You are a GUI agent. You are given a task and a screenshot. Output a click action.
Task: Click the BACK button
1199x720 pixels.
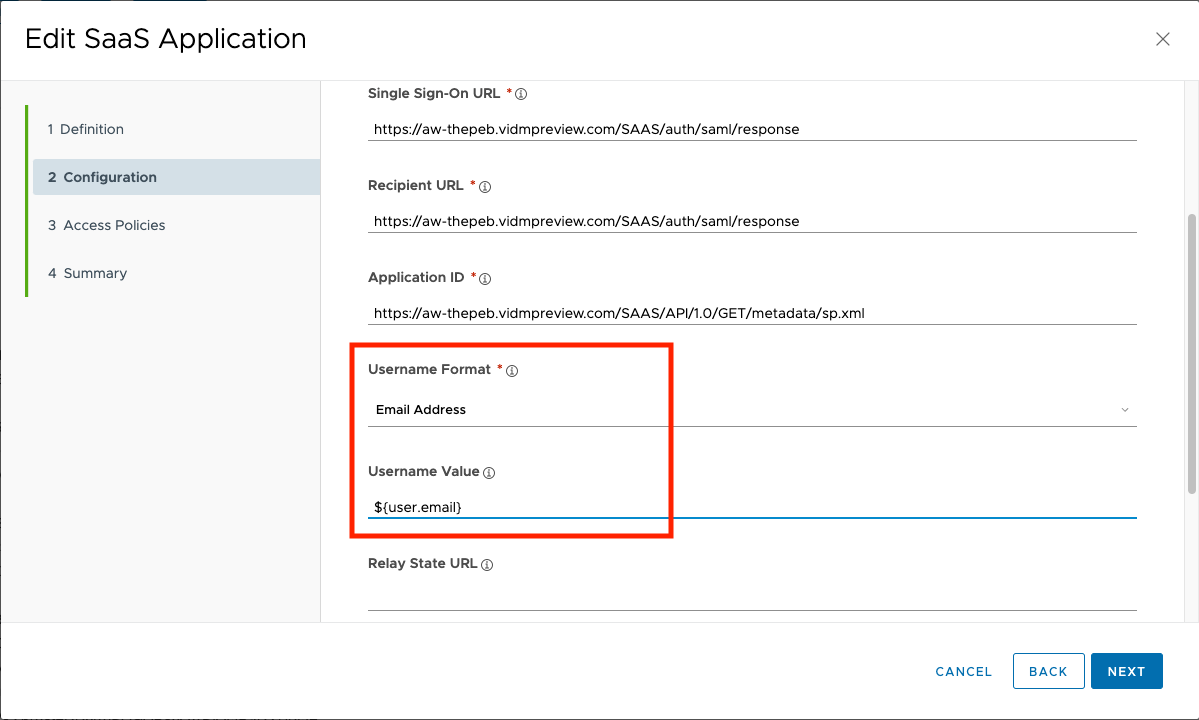[1048, 671]
